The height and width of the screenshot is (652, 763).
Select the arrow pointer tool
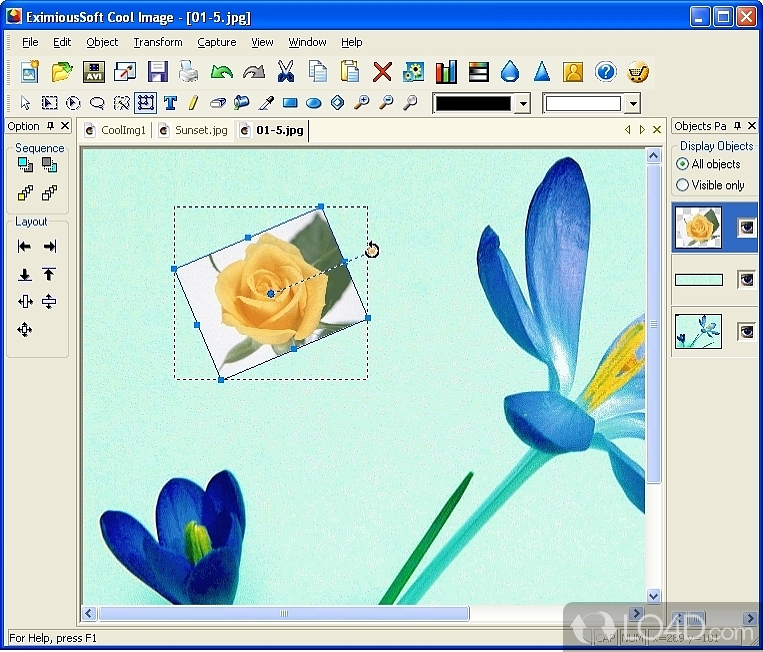point(25,103)
